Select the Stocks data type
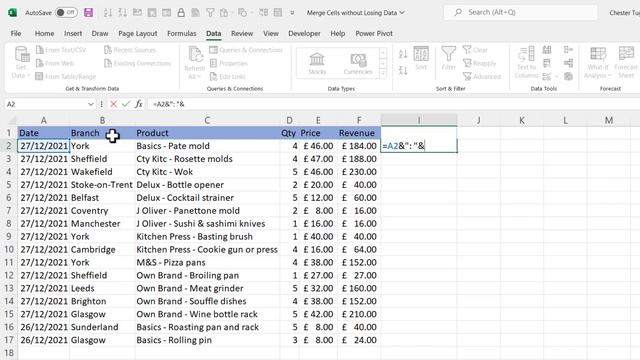640x360 pixels. (317, 63)
